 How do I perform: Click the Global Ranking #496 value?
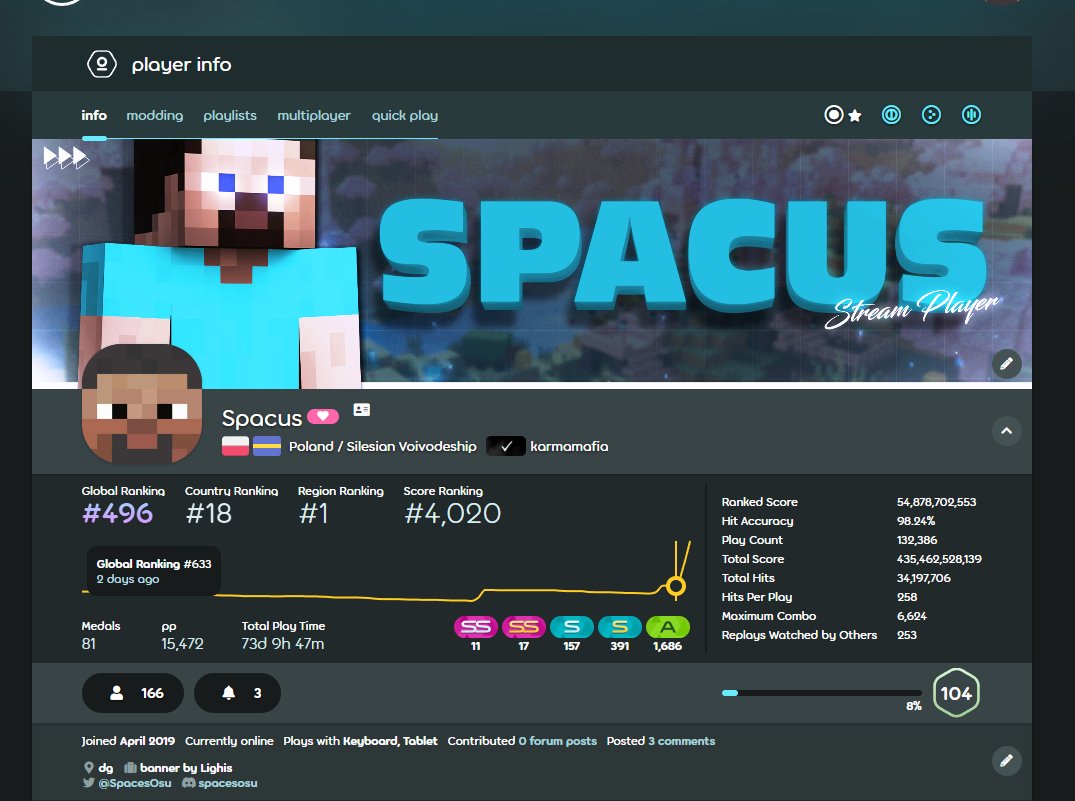(117, 513)
